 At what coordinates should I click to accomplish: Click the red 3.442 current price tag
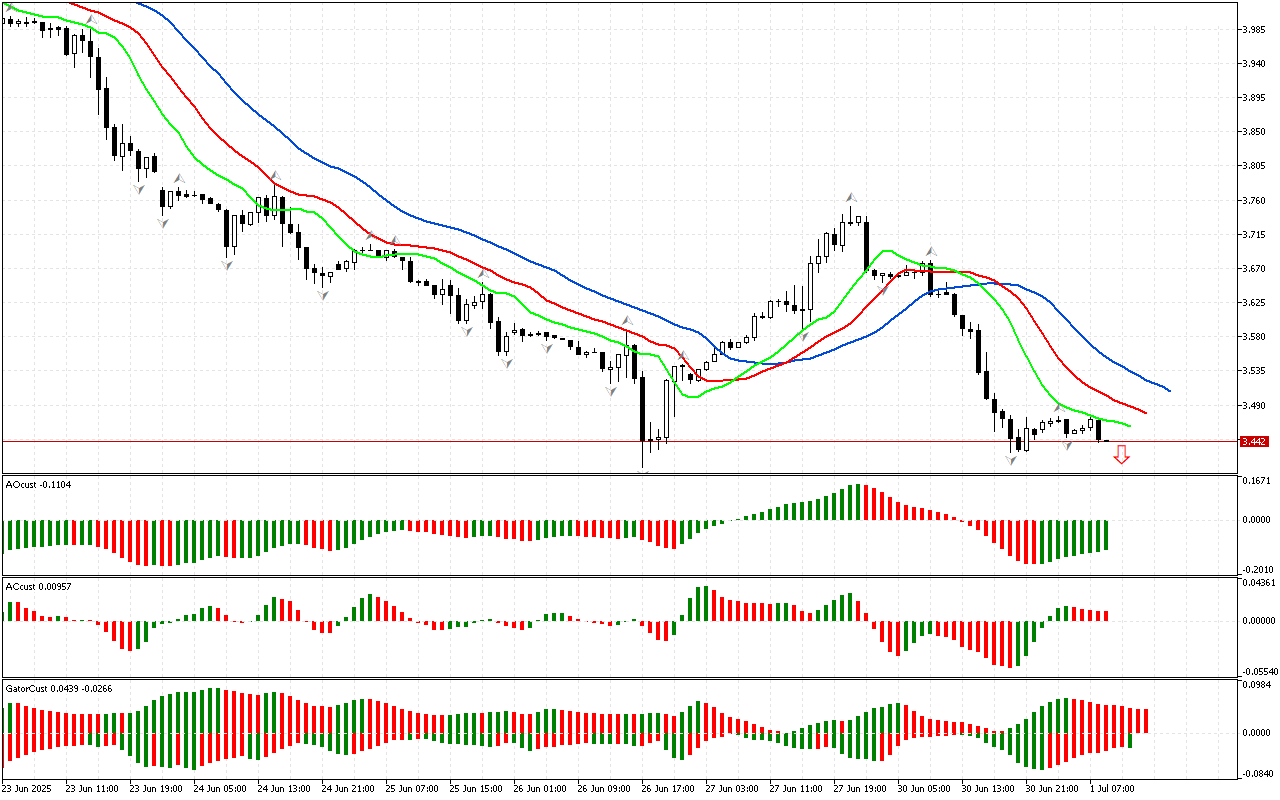pos(1254,441)
